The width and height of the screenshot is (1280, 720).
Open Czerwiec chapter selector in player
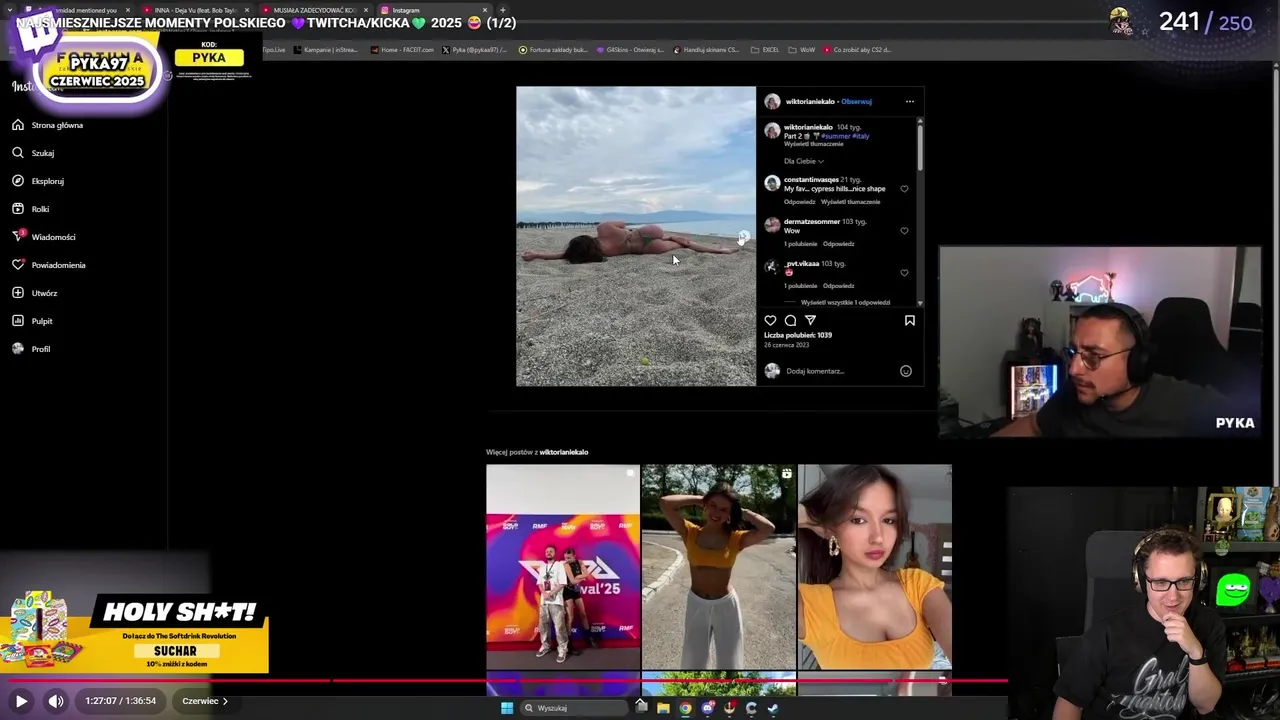coord(205,701)
